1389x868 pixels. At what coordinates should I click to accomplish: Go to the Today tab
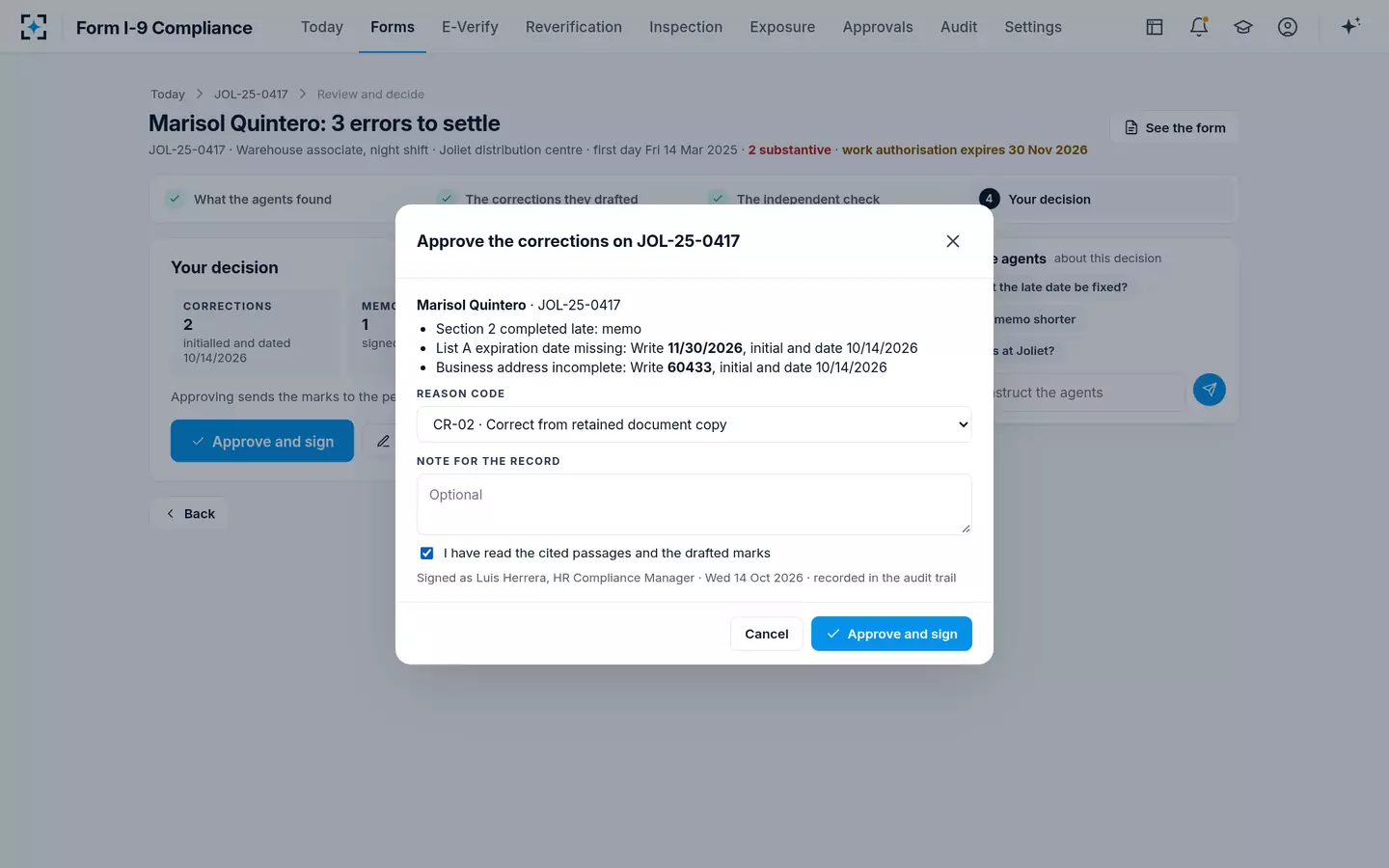[x=322, y=27]
